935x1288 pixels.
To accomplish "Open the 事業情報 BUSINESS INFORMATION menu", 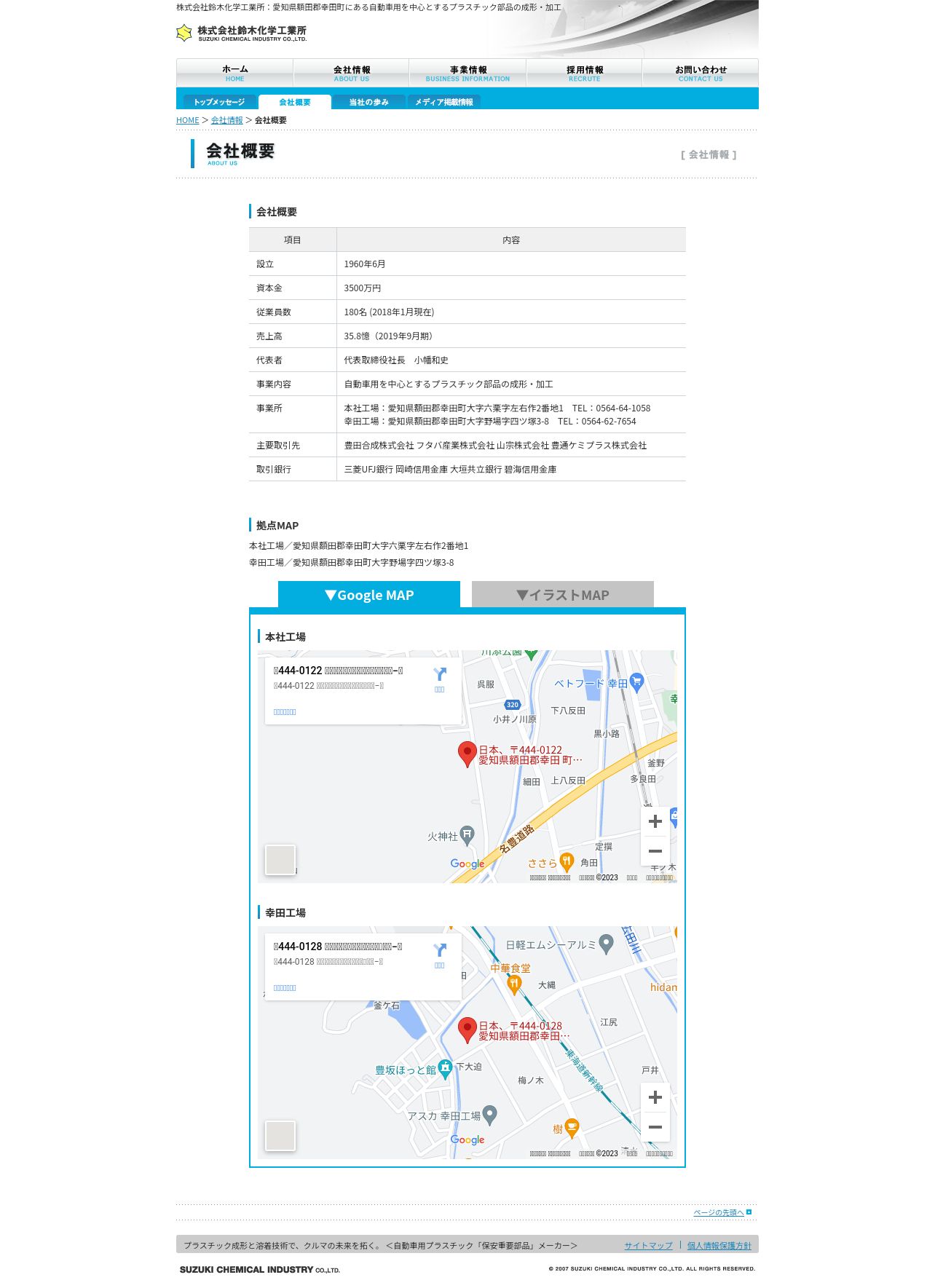I will coord(467,74).
